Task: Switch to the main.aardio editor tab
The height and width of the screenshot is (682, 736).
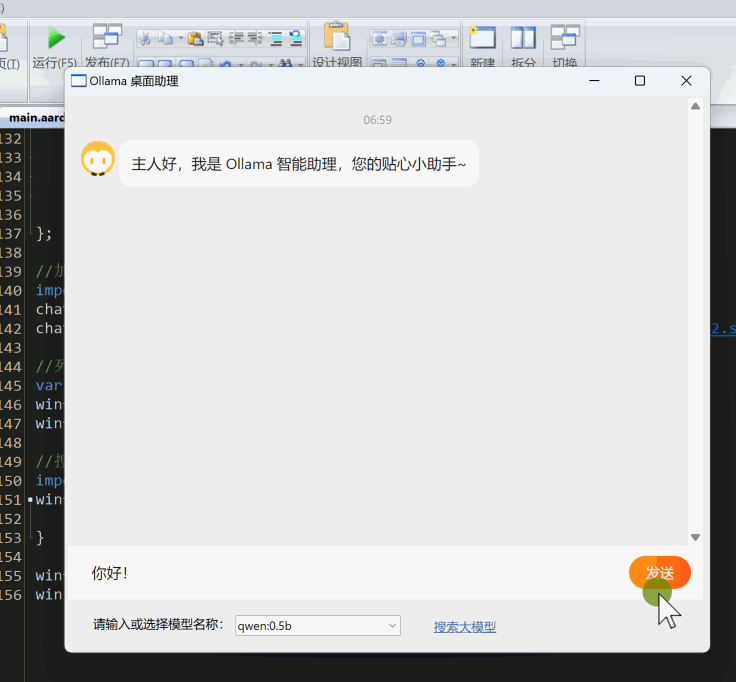Action: coord(36,117)
